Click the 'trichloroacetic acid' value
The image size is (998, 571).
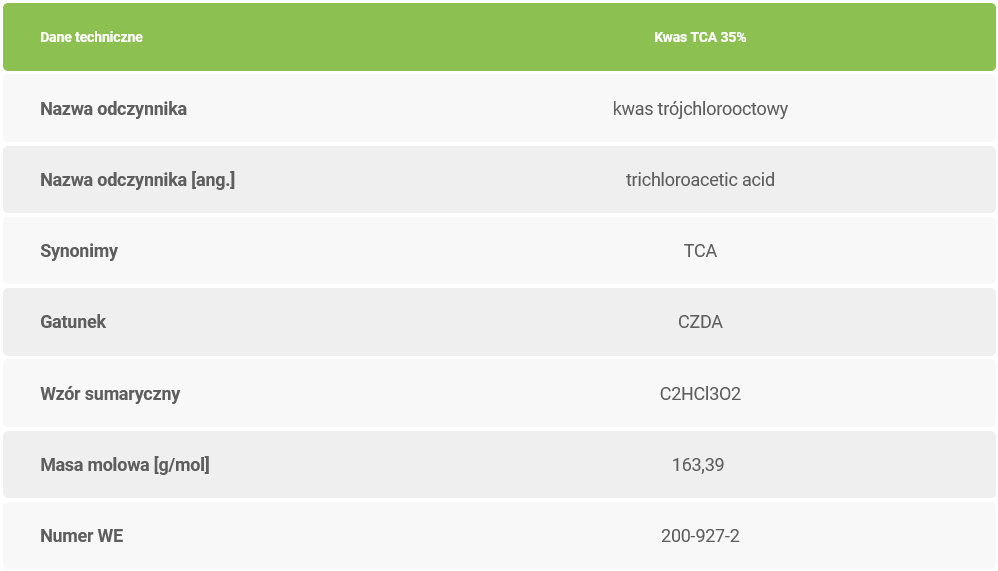pos(700,180)
